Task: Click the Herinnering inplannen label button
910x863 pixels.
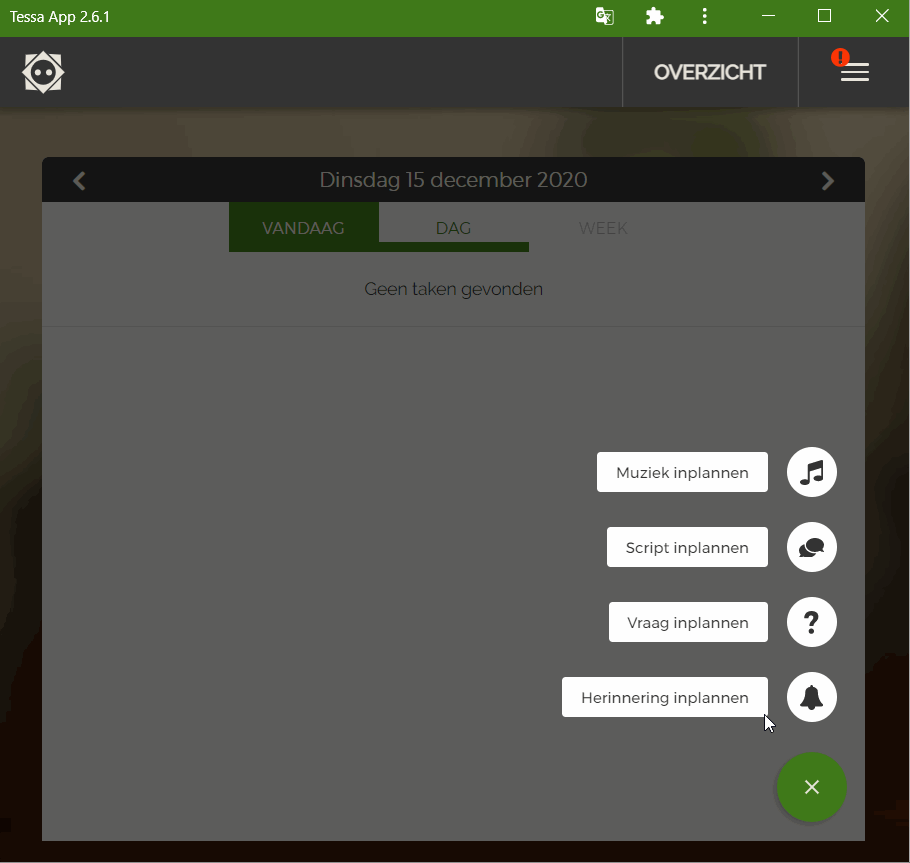Action: [x=665, y=697]
